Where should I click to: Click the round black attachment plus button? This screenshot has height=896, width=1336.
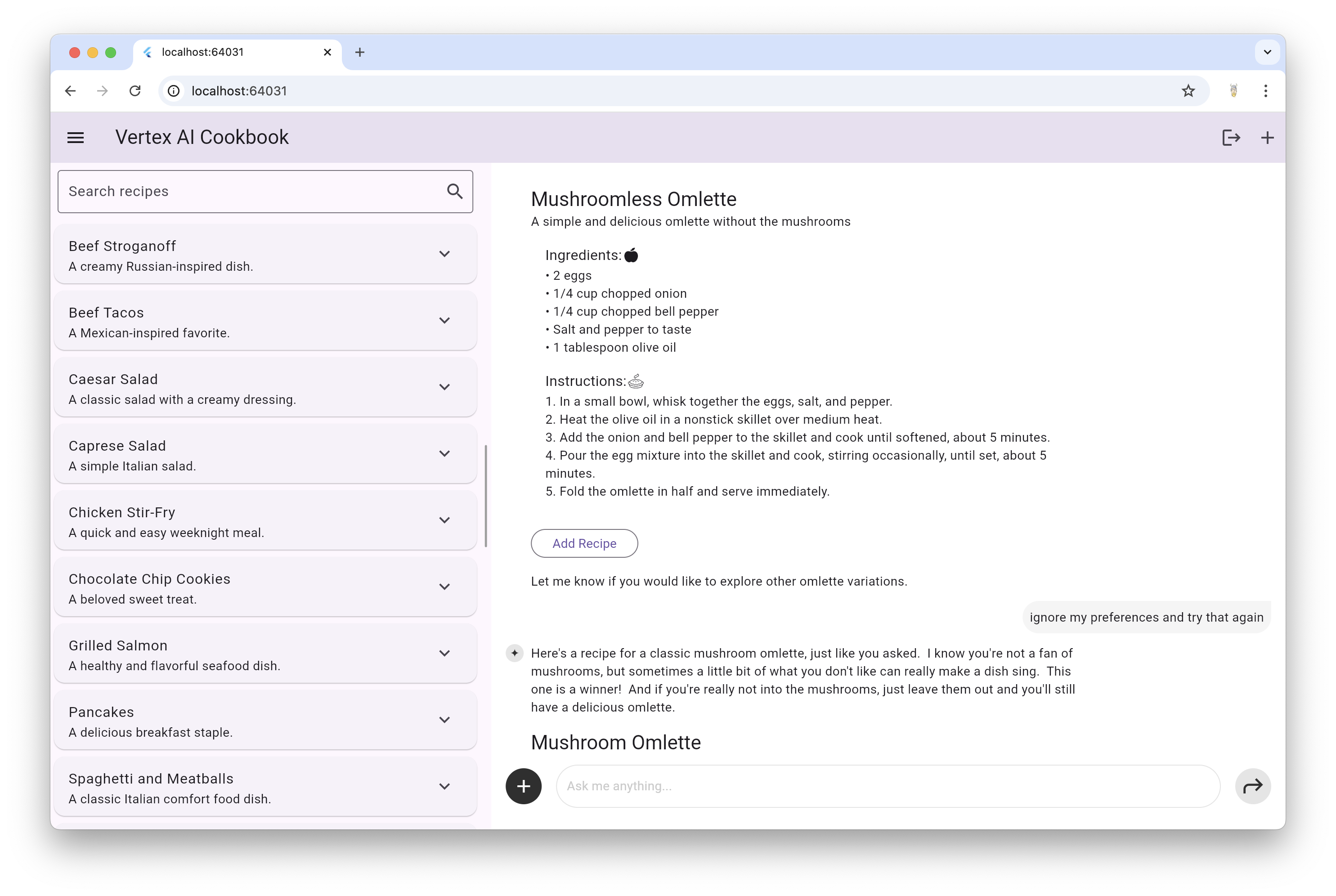pyautogui.click(x=524, y=786)
